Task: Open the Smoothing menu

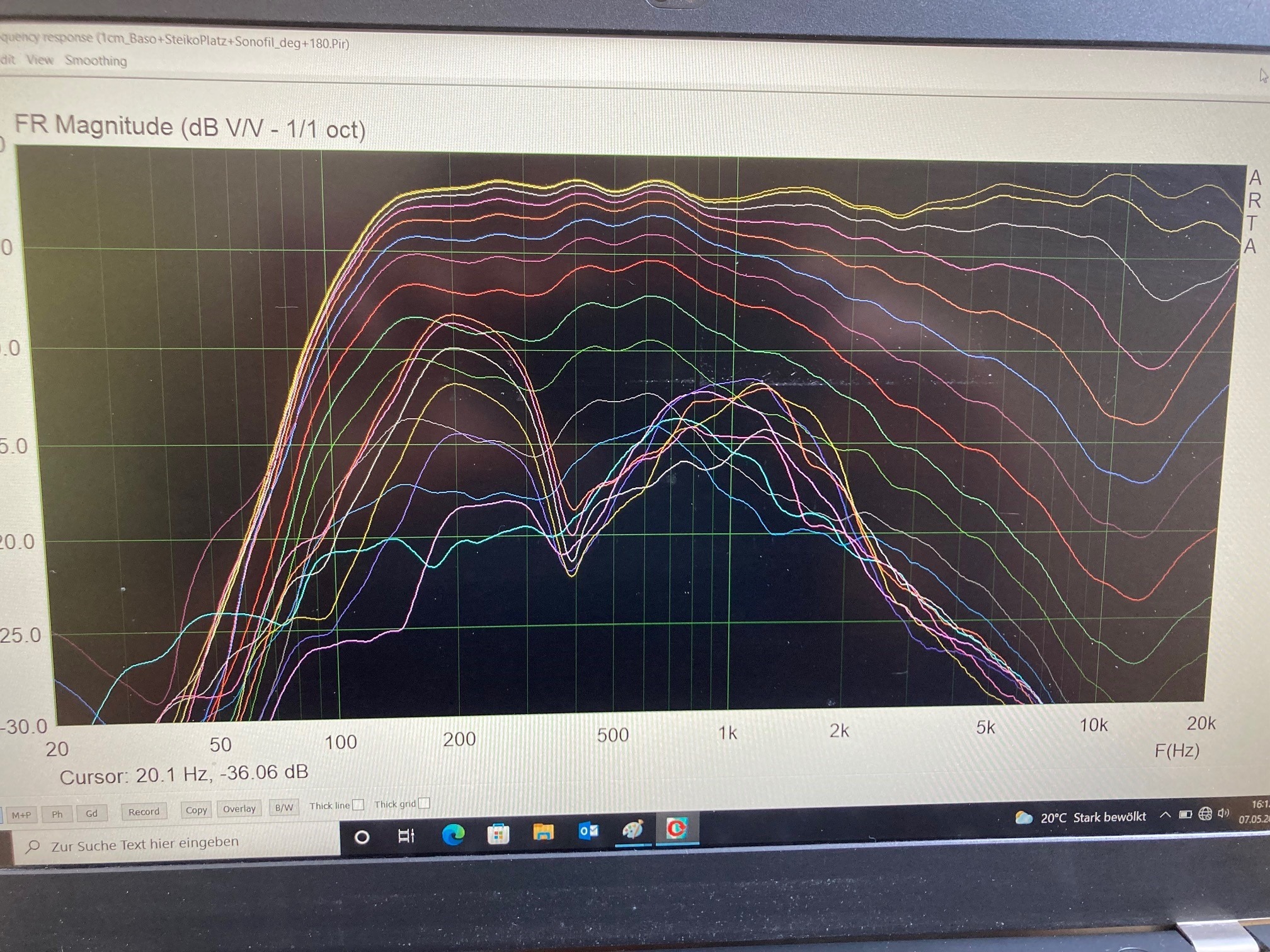Action: tap(96, 60)
